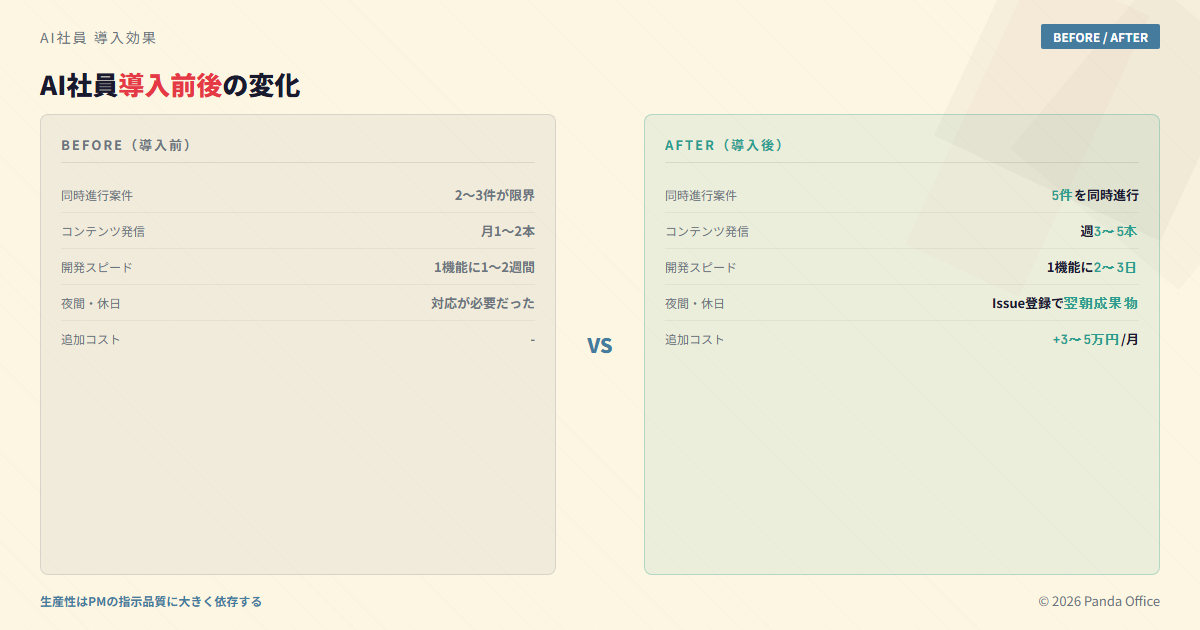Click the BEFORE / AFTER badge
Image resolution: width=1200 pixels, height=630 pixels.
click(1100, 37)
